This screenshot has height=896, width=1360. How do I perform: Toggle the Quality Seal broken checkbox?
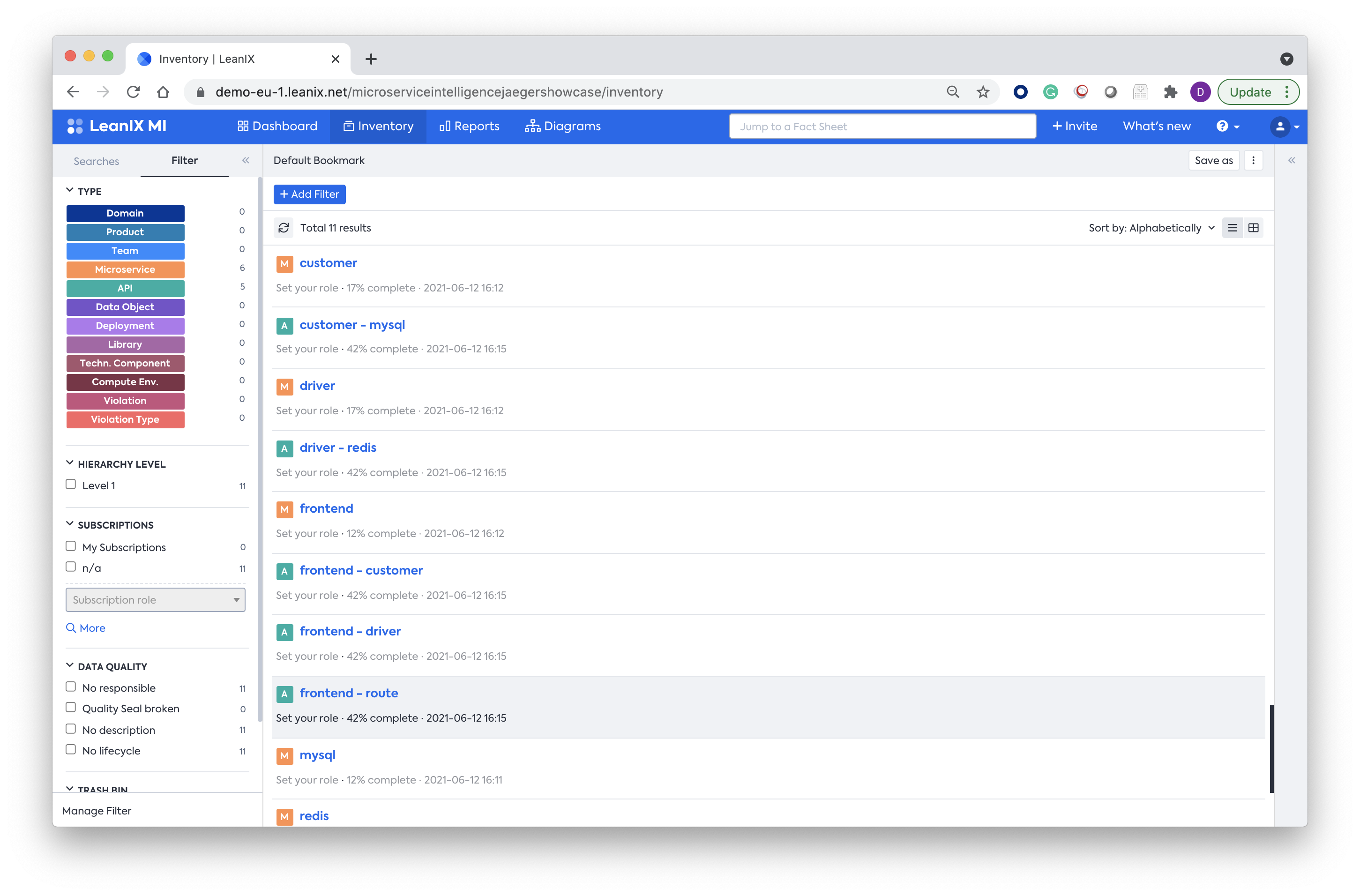pyautogui.click(x=71, y=708)
